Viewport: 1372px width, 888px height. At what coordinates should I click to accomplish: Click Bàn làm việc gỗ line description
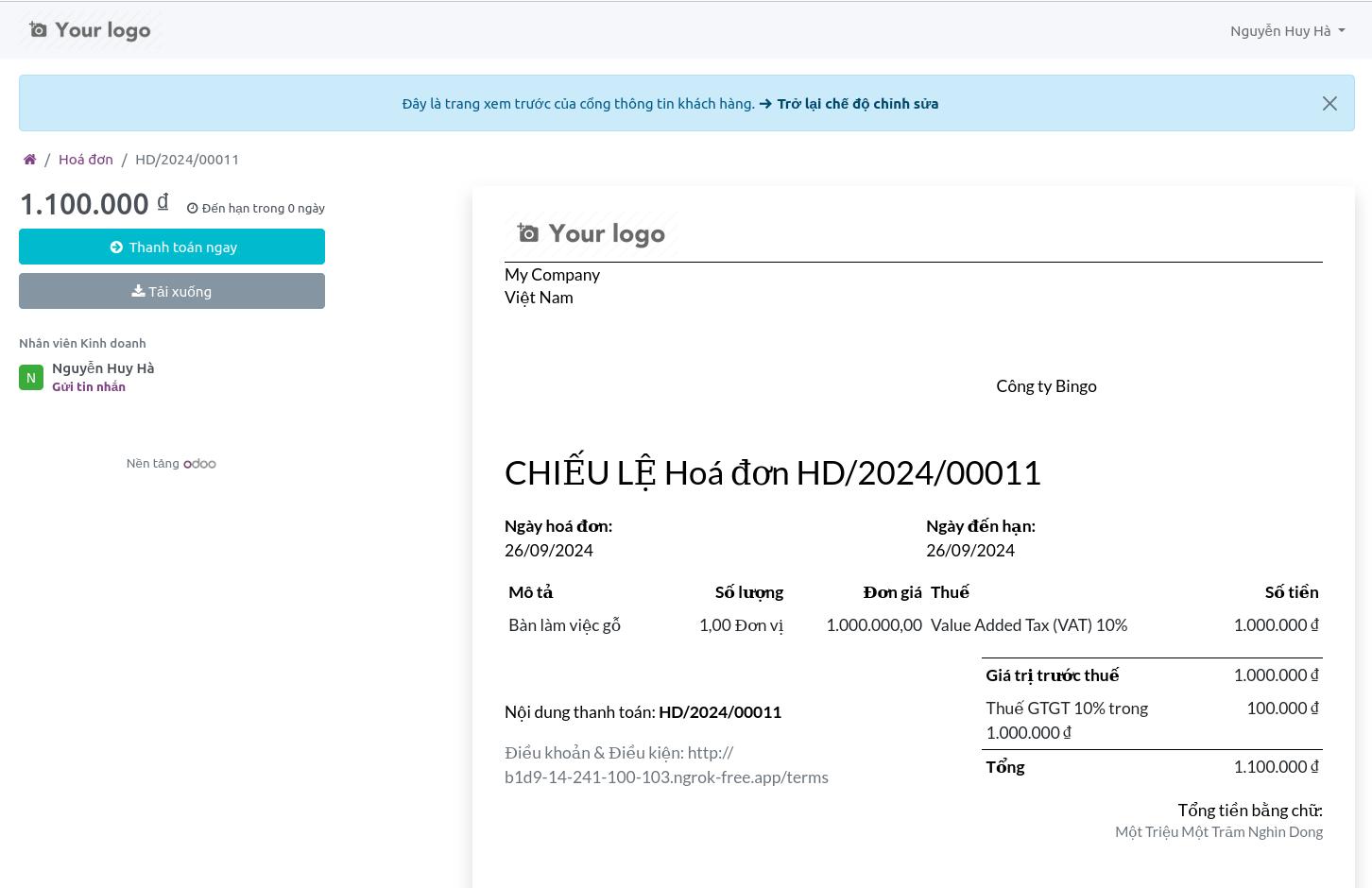pyautogui.click(x=564, y=625)
